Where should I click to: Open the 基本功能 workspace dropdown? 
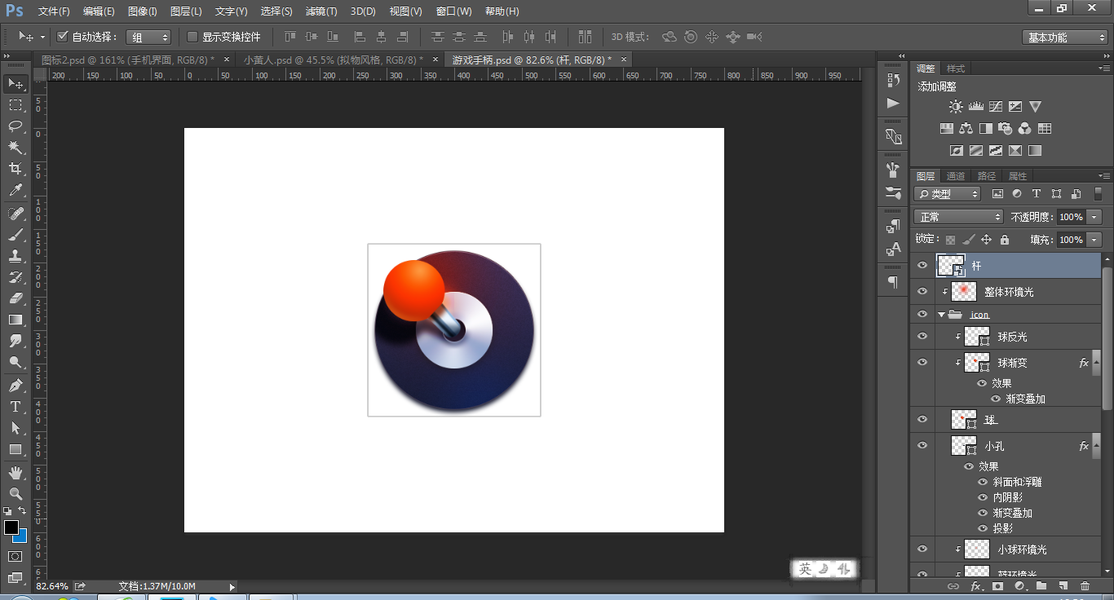coord(1065,37)
